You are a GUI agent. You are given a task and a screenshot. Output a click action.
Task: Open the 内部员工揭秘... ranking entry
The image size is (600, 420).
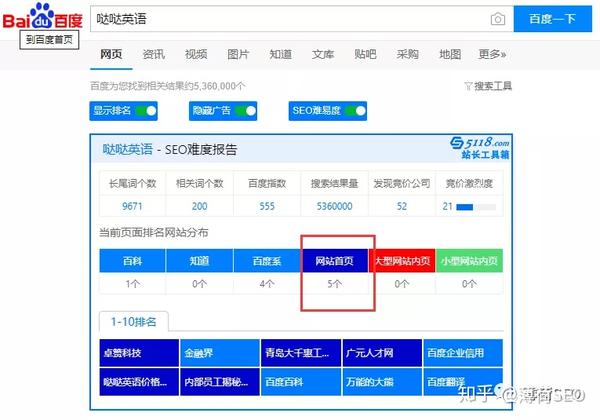[220, 382]
